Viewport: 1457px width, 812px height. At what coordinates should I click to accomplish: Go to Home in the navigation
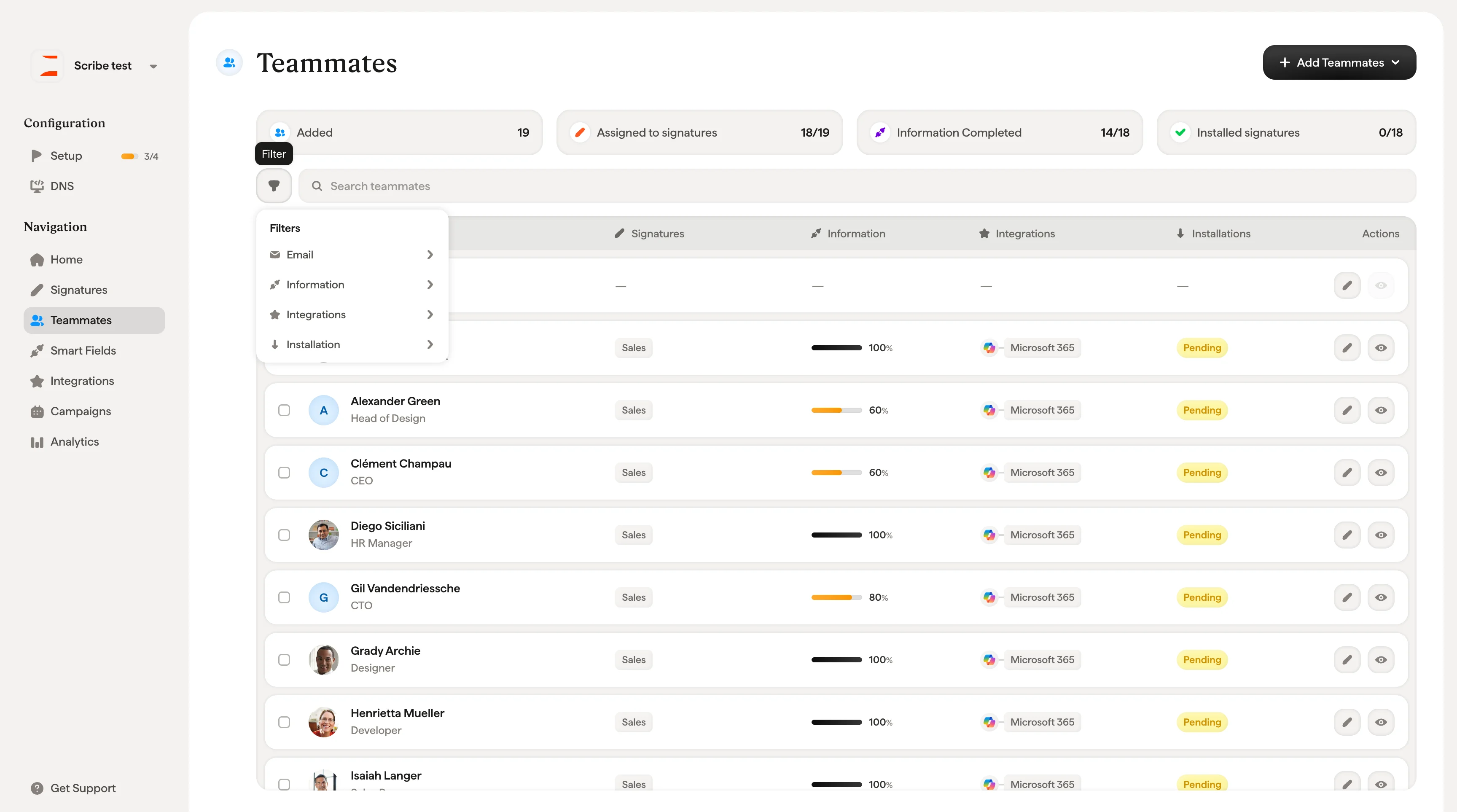pos(94,260)
